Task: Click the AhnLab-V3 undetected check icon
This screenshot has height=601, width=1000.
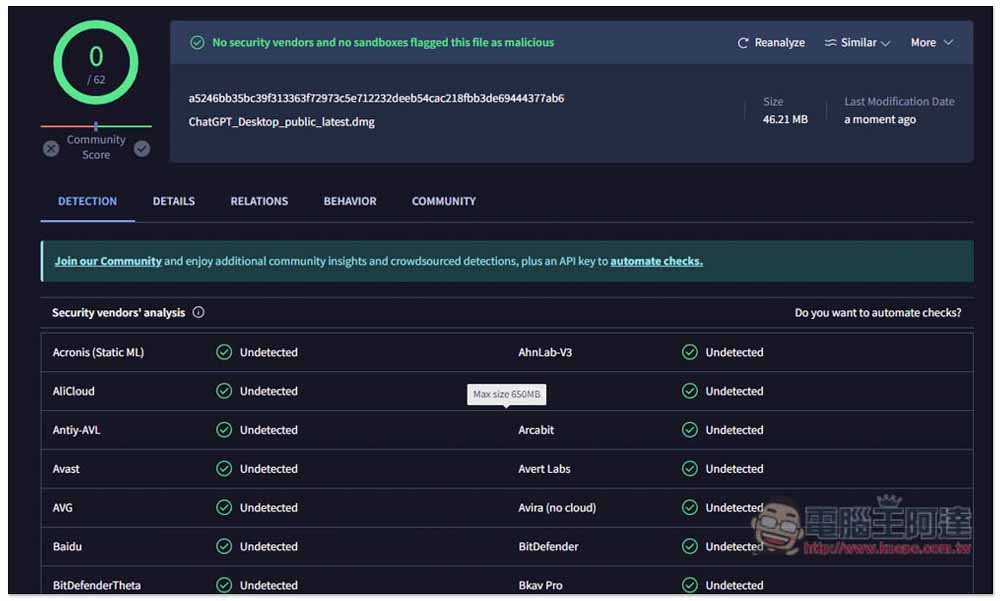Action: pos(689,352)
